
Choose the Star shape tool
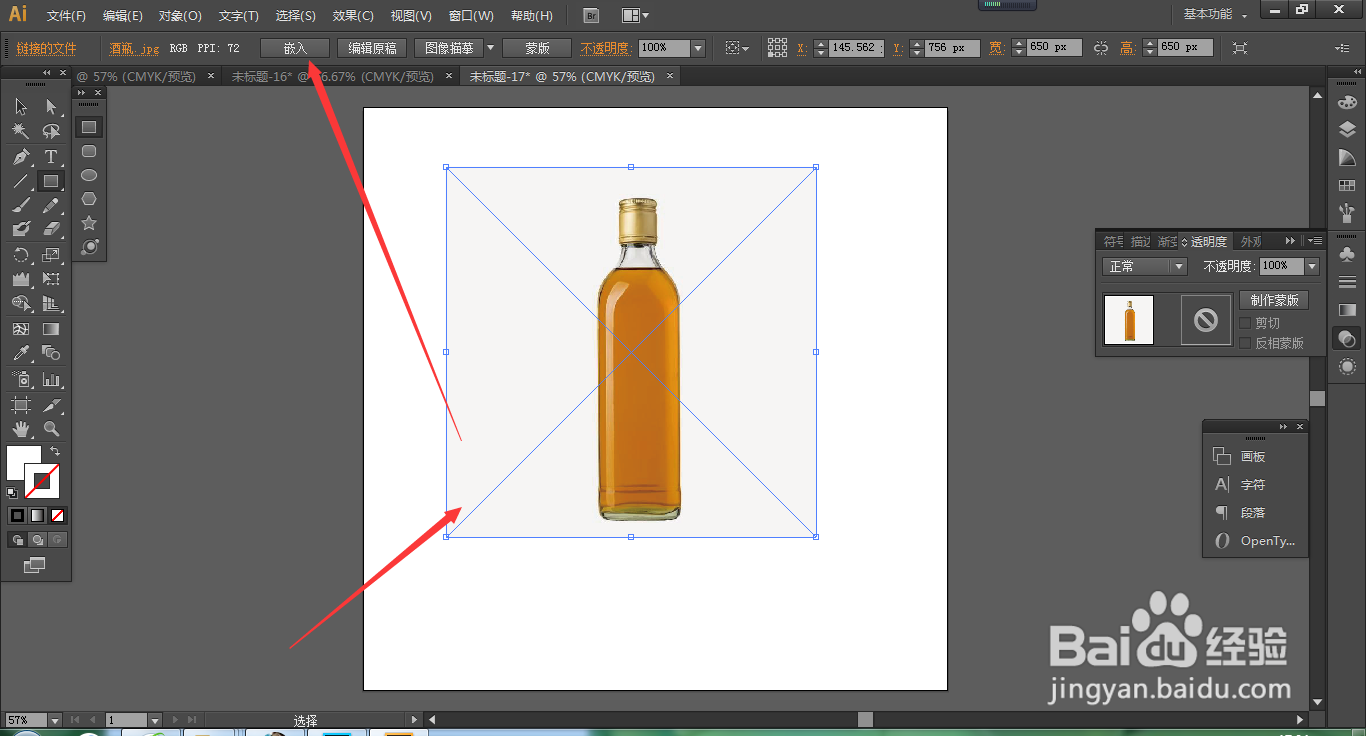pyautogui.click(x=89, y=223)
